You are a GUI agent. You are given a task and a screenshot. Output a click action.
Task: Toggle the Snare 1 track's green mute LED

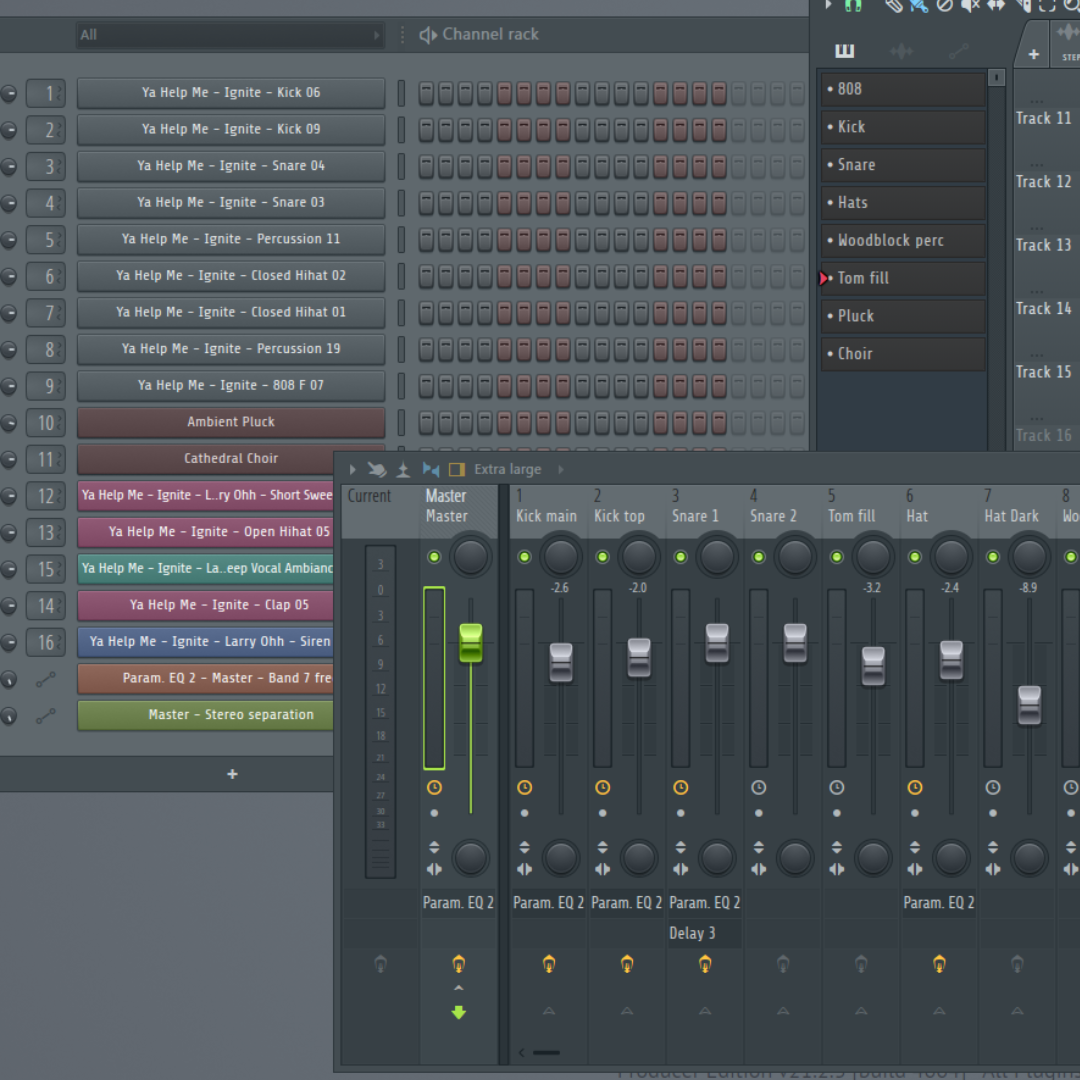coord(680,557)
